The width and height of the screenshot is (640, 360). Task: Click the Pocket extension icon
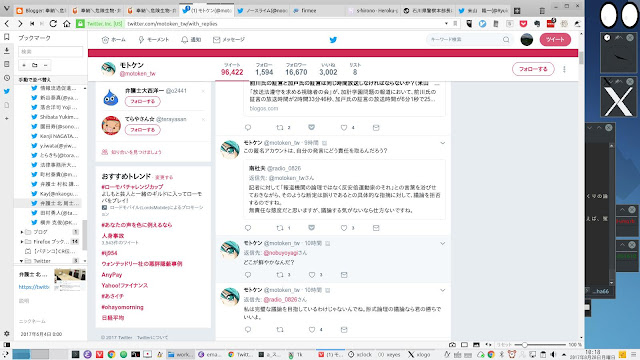[x=523, y=24]
